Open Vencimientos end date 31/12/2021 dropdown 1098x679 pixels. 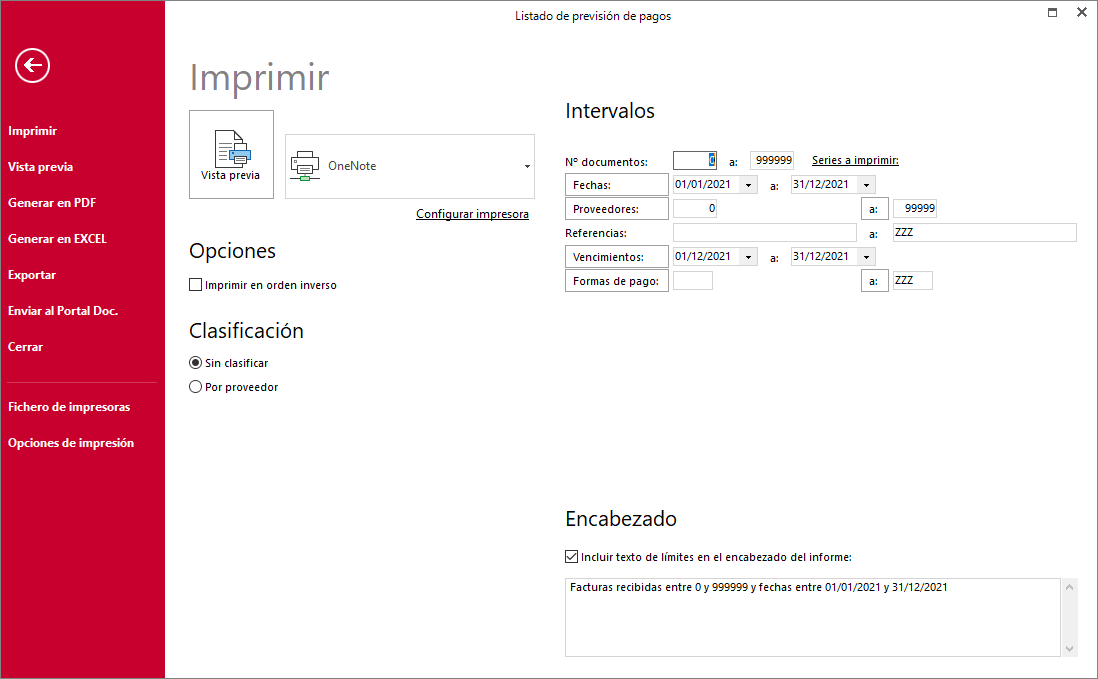(867, 257)
